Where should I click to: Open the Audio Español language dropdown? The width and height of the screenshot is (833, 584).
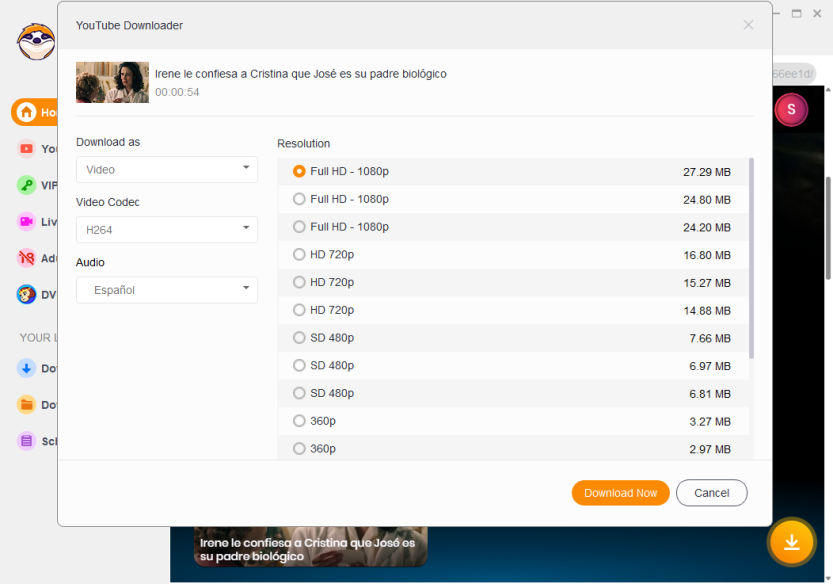166,290
